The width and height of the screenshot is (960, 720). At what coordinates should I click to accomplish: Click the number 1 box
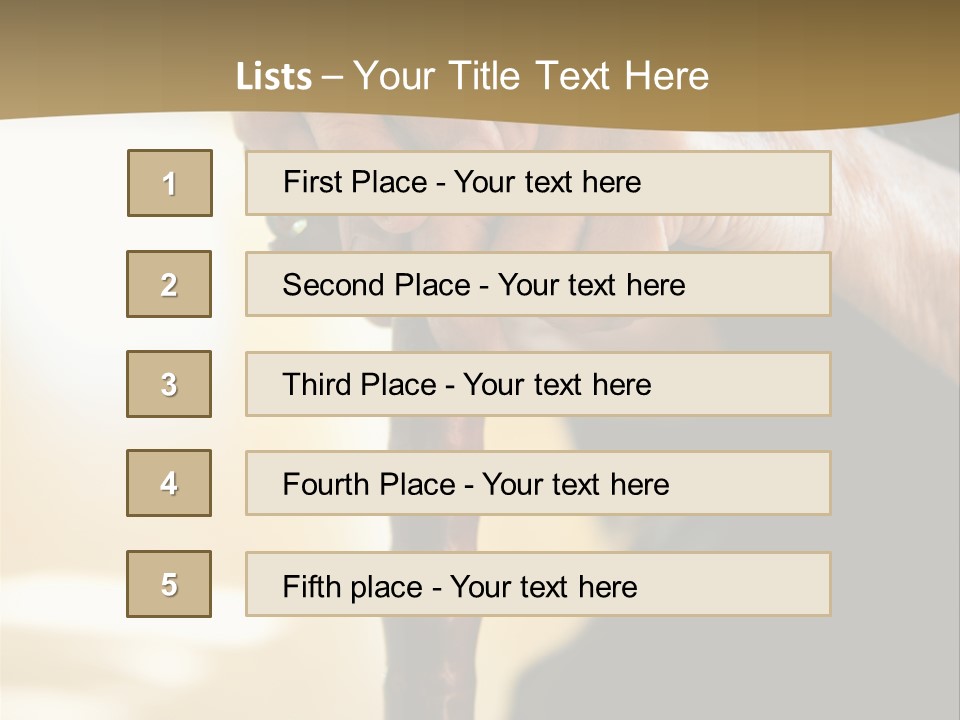[x=170, y=183]
